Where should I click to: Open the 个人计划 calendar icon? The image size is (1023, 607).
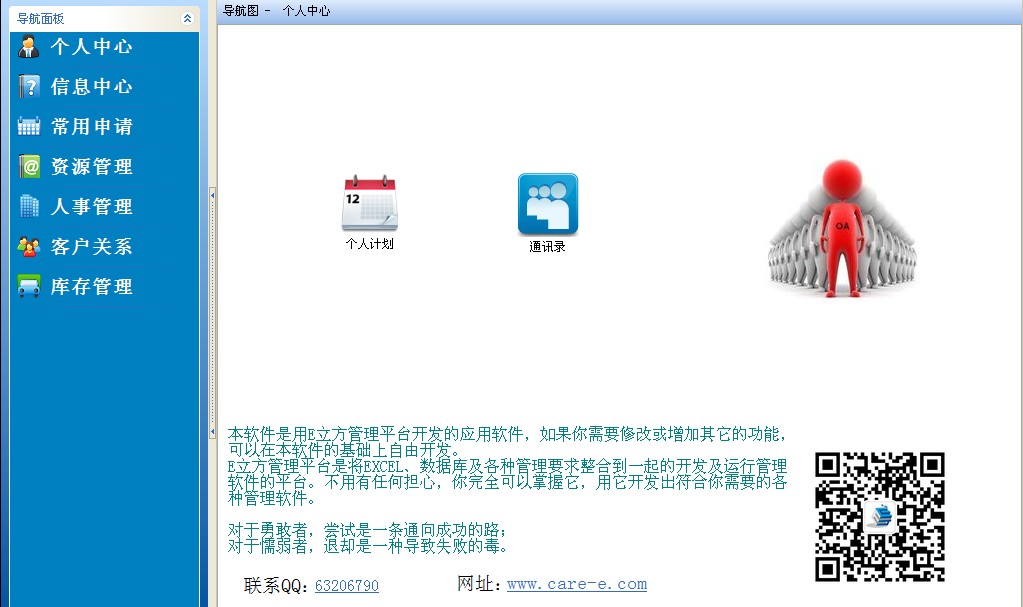tap(369, 203)
